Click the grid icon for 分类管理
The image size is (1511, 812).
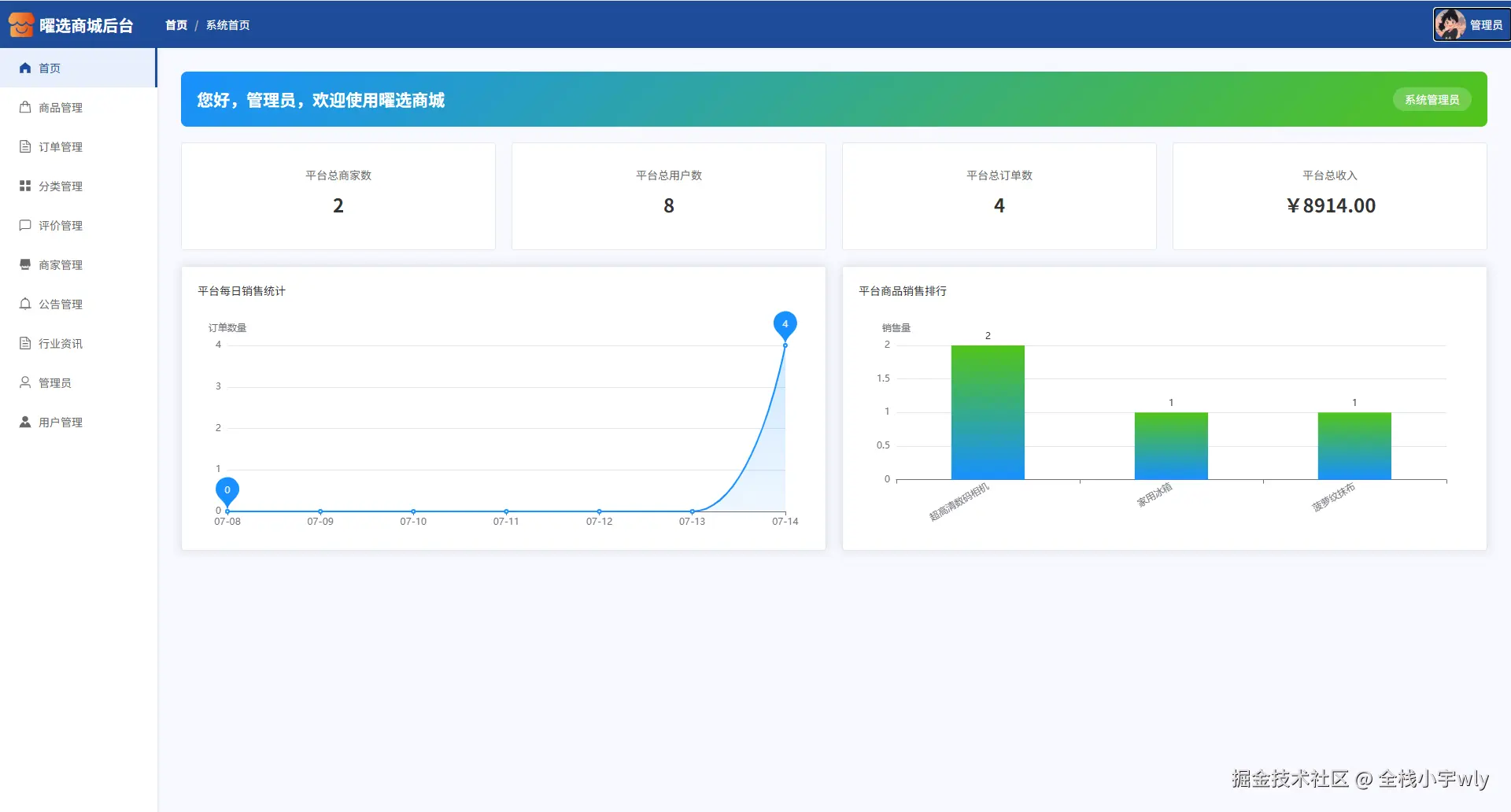25,186
